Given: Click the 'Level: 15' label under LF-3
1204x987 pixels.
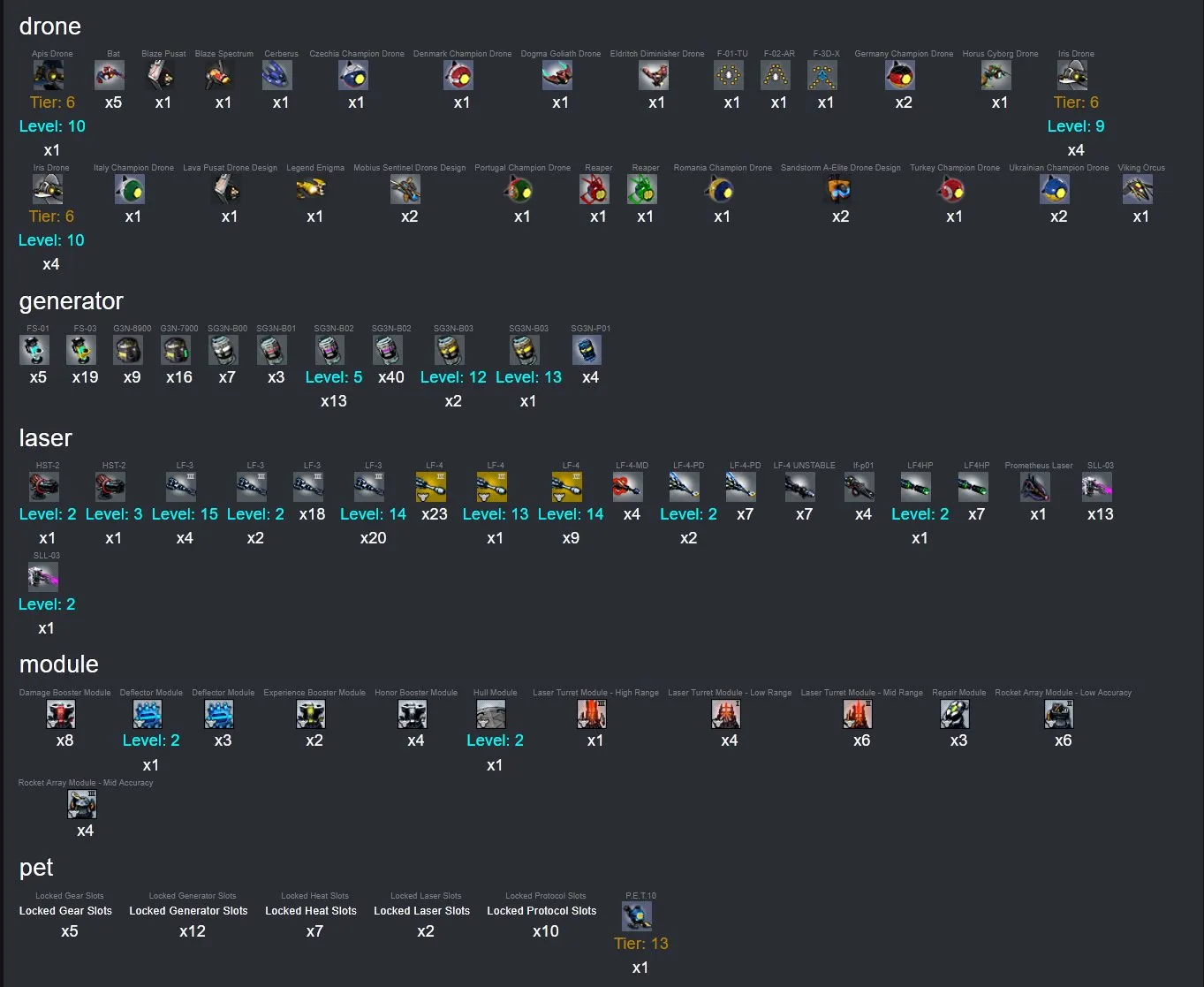Looking at the screenshot, I should 185,514.
